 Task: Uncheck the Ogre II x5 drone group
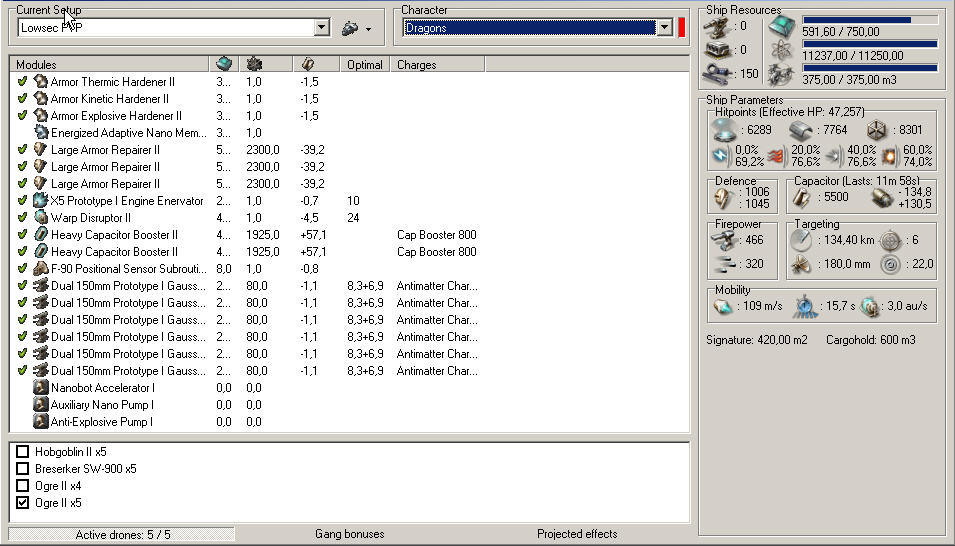23,503
